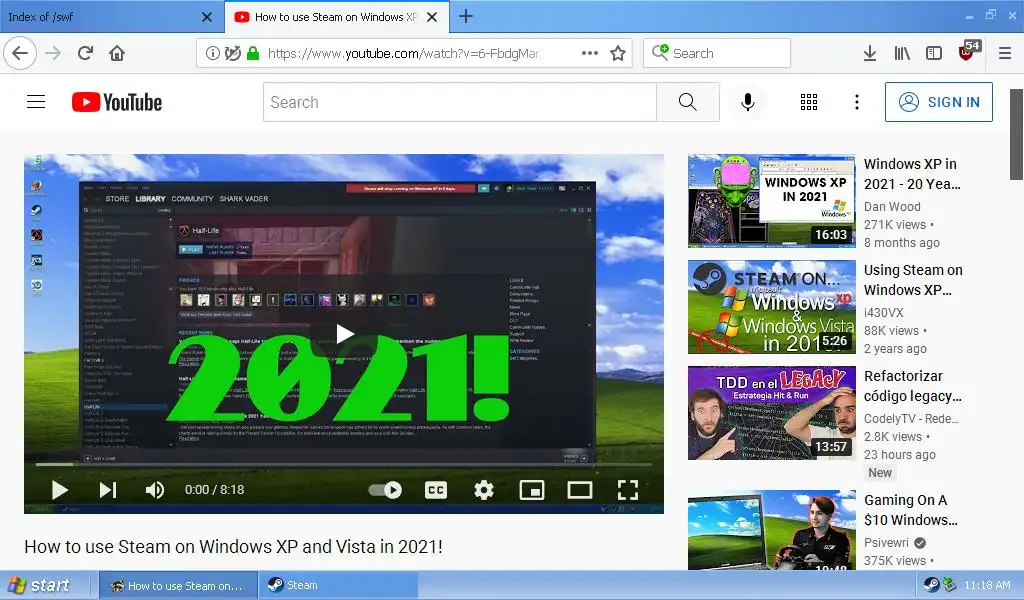Enter fullscreen video mode
This screenshot has height=600, width=1024.
click(x=628, y=490)
